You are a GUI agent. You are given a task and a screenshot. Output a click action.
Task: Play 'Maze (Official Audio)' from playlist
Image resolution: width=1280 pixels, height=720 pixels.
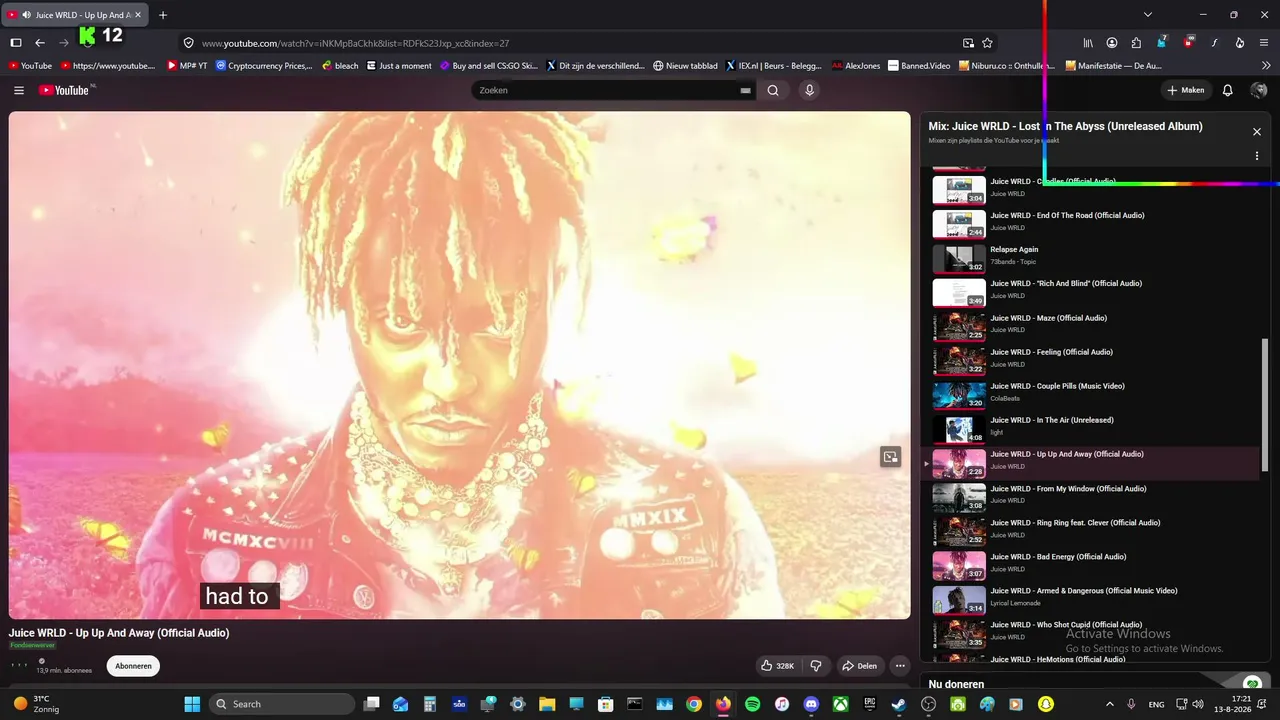tap(1091, 325)
